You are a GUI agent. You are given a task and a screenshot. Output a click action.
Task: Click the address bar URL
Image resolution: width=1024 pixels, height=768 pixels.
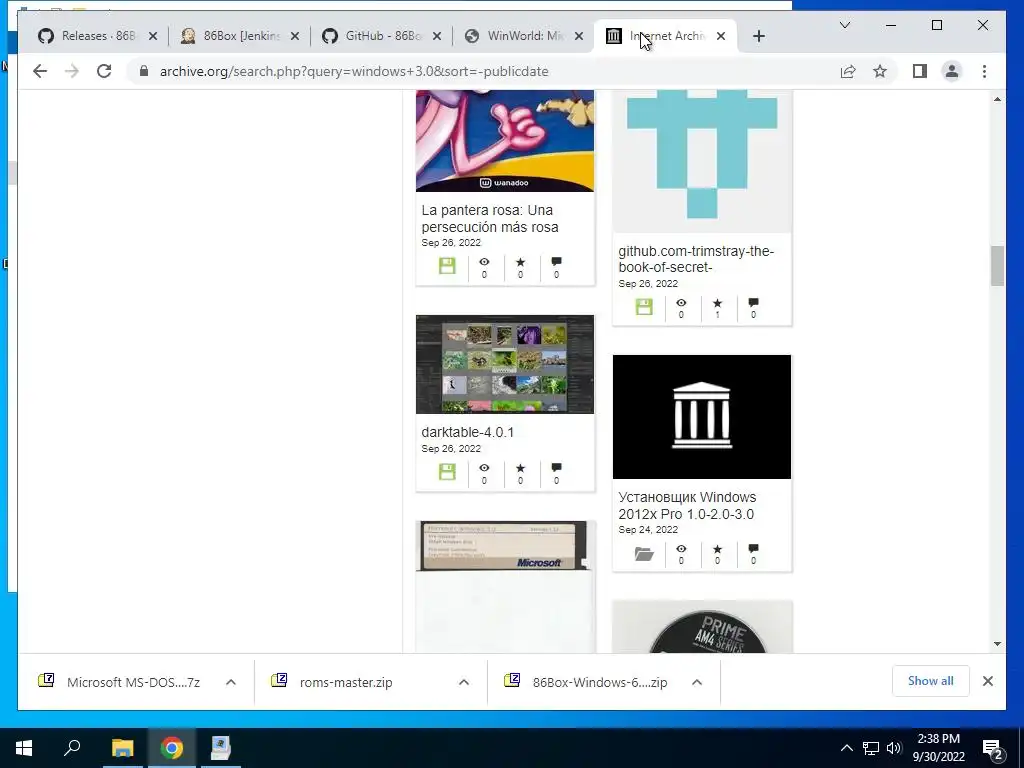[354, 71]
